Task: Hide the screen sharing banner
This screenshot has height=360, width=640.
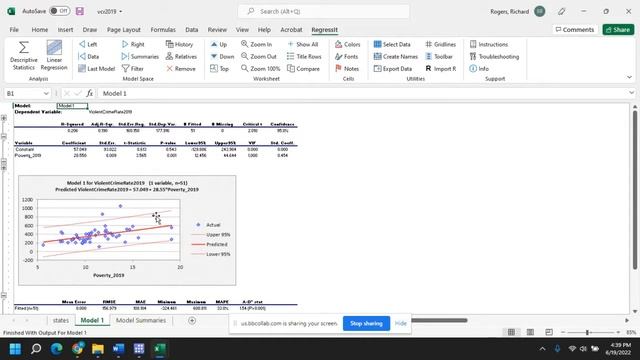Action: click(x=400, y=323)
